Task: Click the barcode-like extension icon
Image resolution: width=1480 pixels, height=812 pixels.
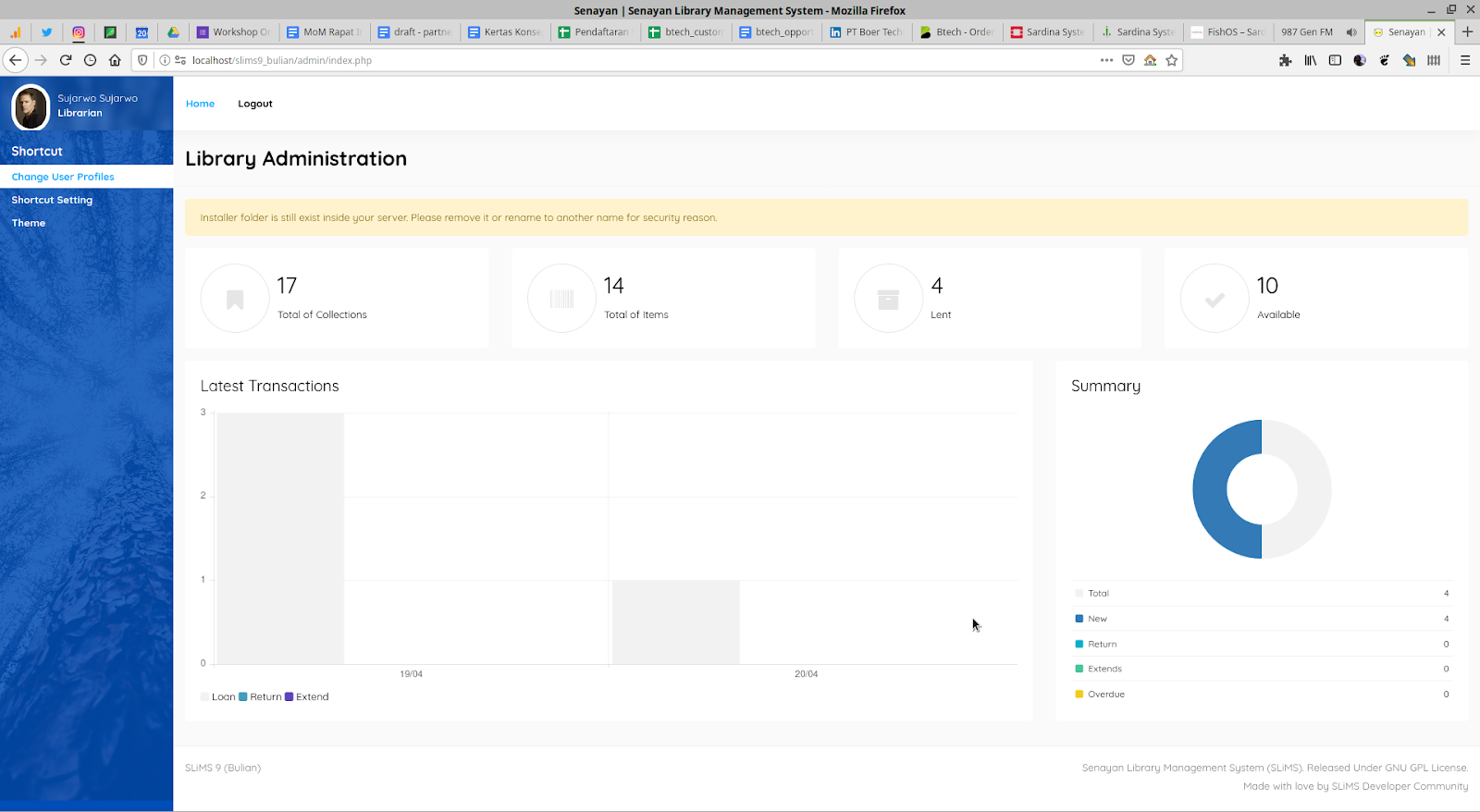Action: tap(1434, 60)
